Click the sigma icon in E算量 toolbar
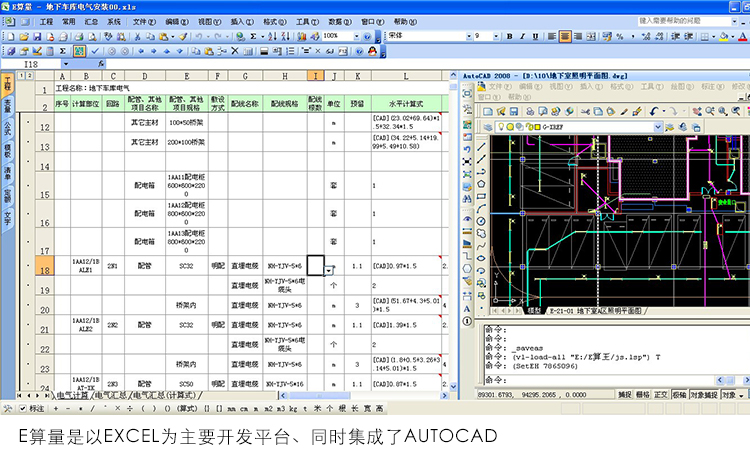The image size is (750, 460). [x=62, y=51]
